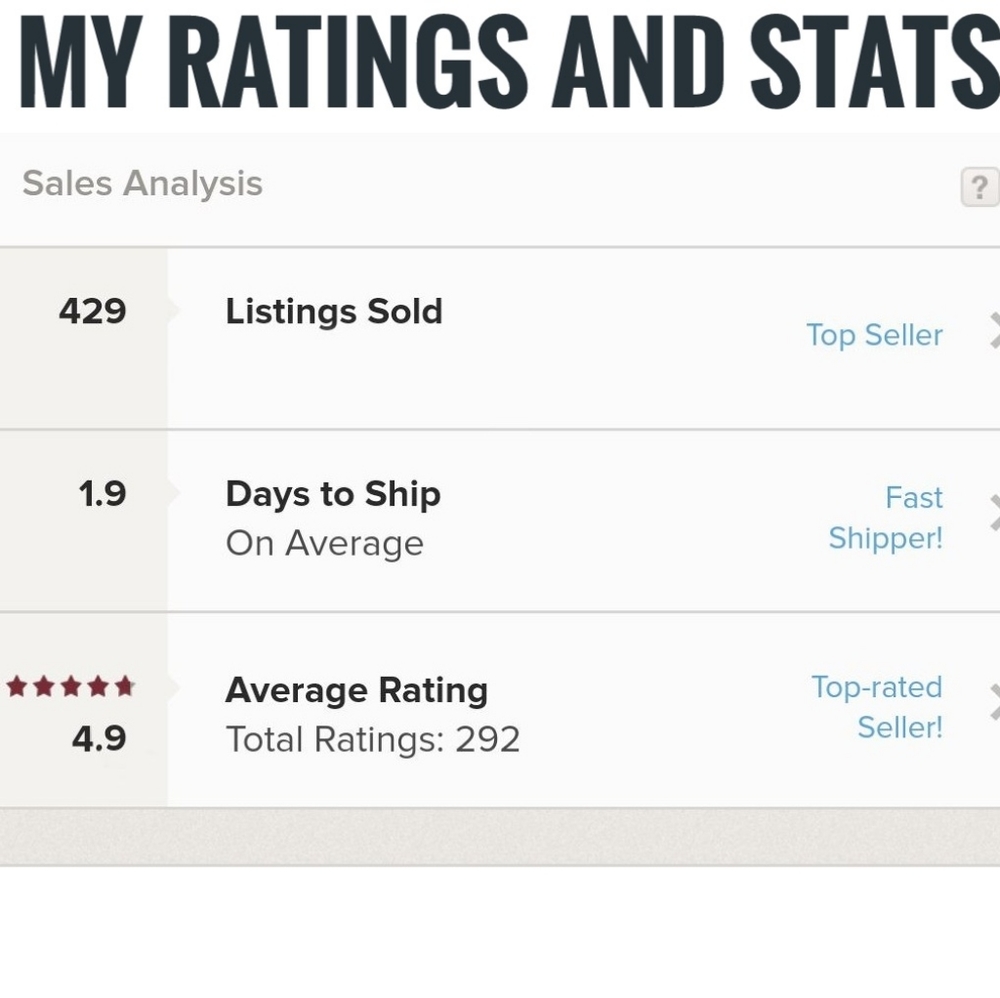
Task: Click the Sales Analysis header
Action: click(142, 184)
